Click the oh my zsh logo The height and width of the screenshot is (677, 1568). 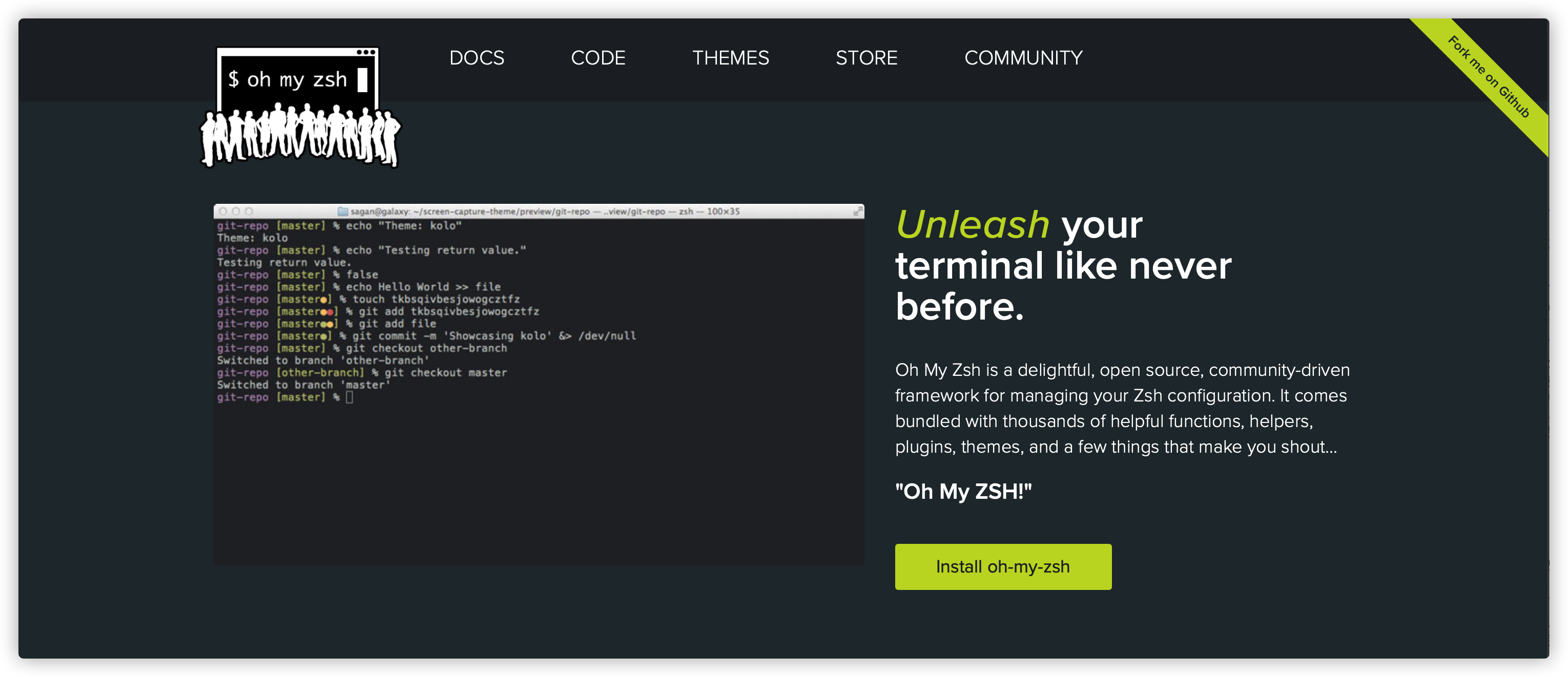[297, 79]
